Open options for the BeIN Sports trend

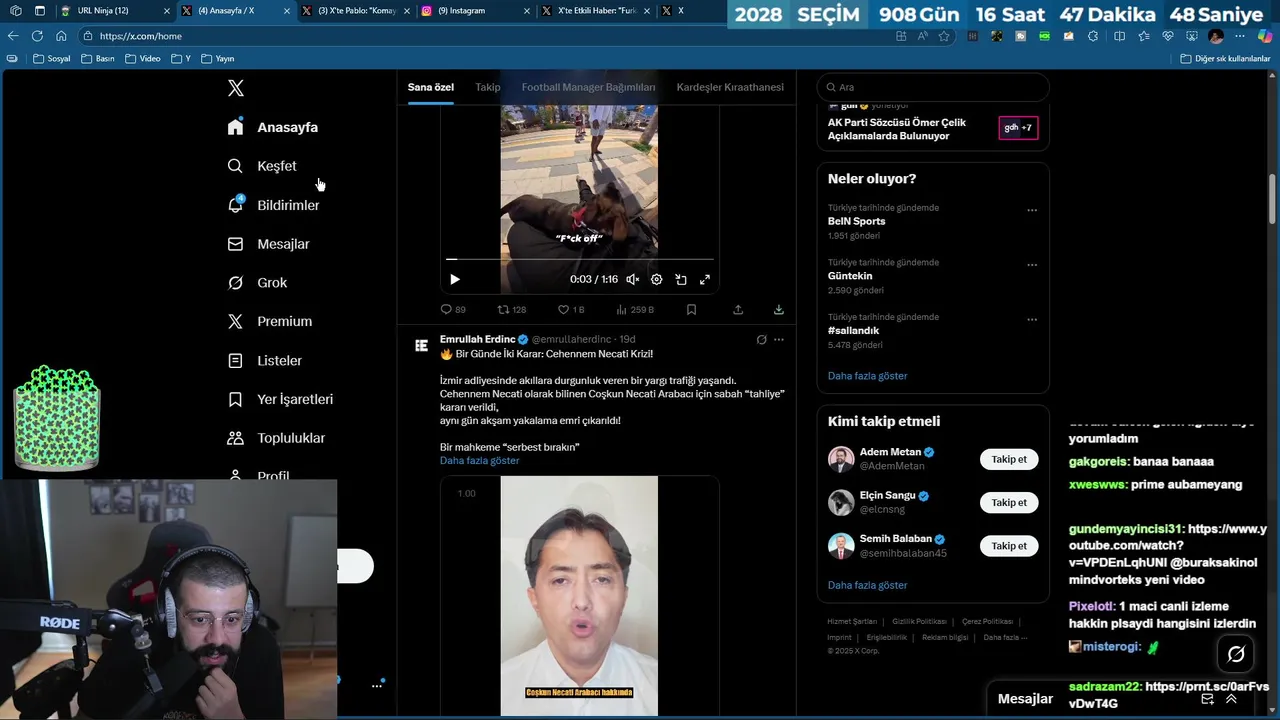pos(1032,210)
